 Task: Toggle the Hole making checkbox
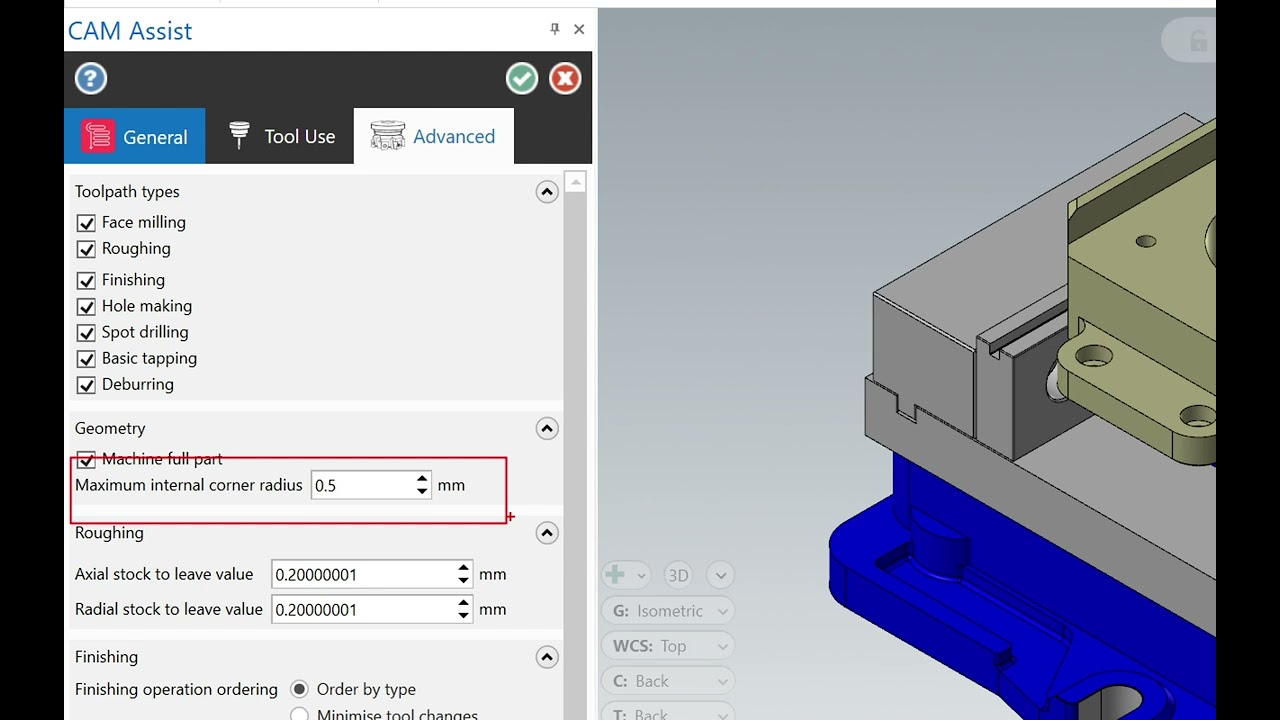[86, 307]
